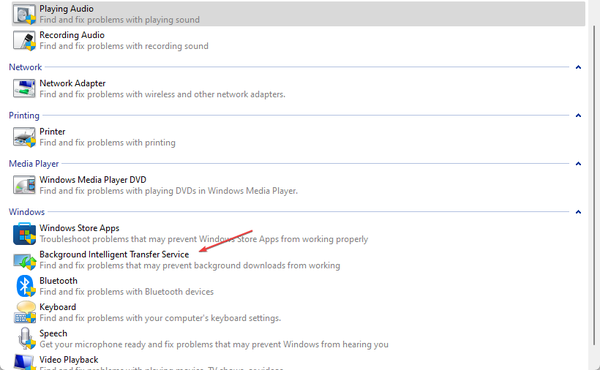Click description about playing DVDs in Media Player

coord(168,191)
